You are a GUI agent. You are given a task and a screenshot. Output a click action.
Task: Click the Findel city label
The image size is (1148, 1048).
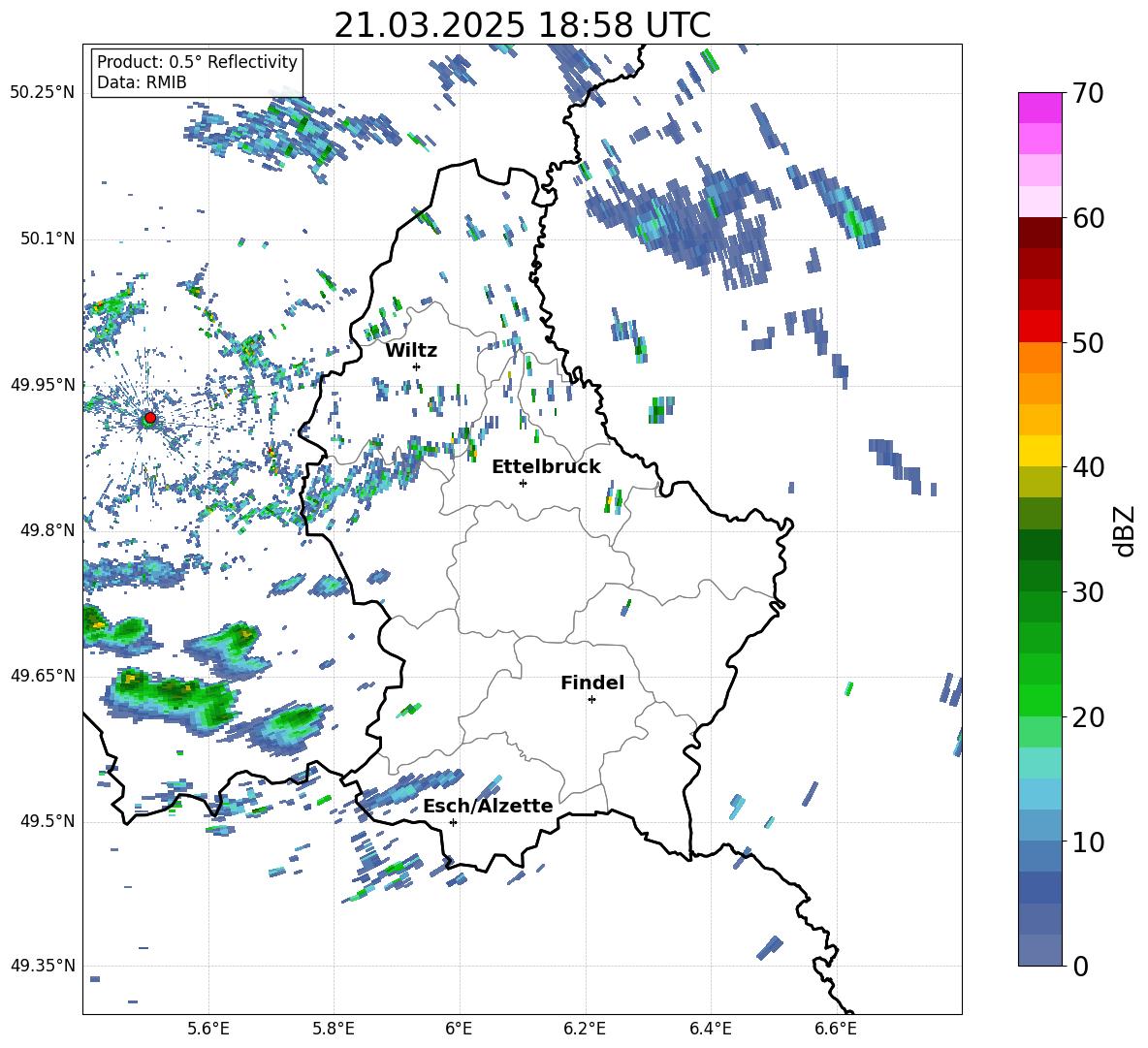point(592,683)
